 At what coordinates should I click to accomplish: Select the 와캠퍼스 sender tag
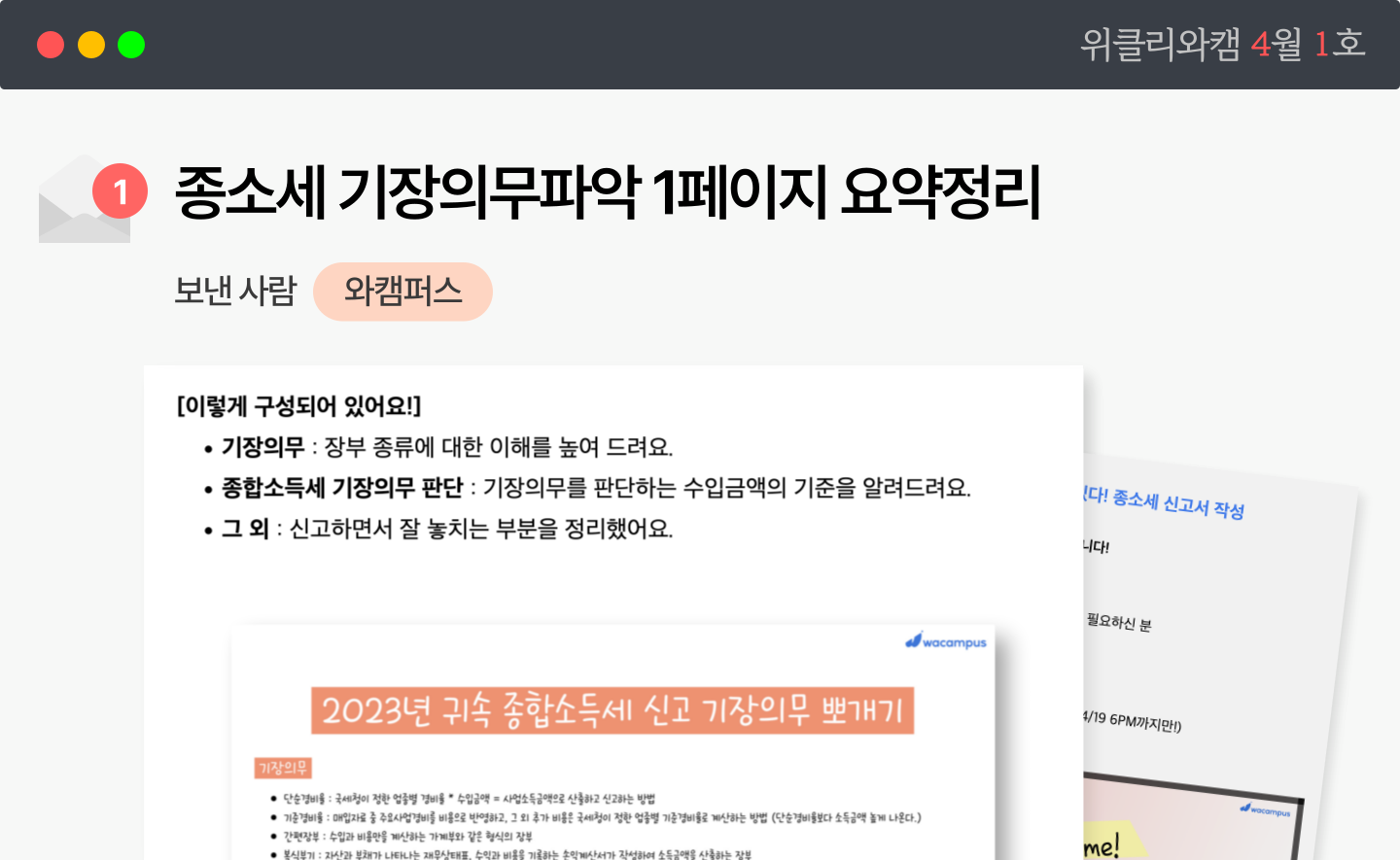402,292
